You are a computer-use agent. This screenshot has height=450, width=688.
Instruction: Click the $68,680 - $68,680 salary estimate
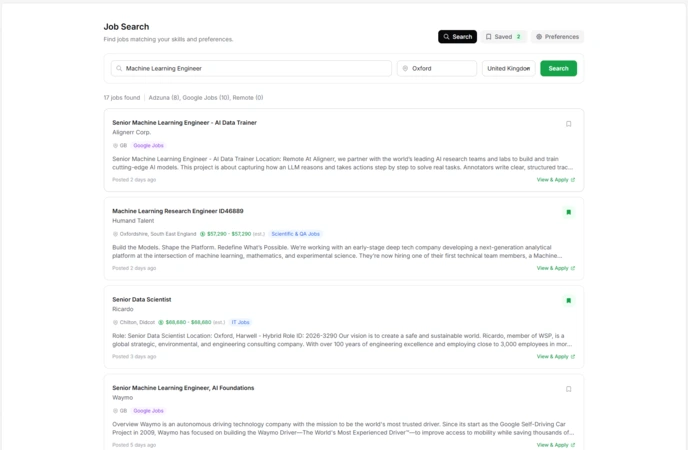click(x=188, y=322)
